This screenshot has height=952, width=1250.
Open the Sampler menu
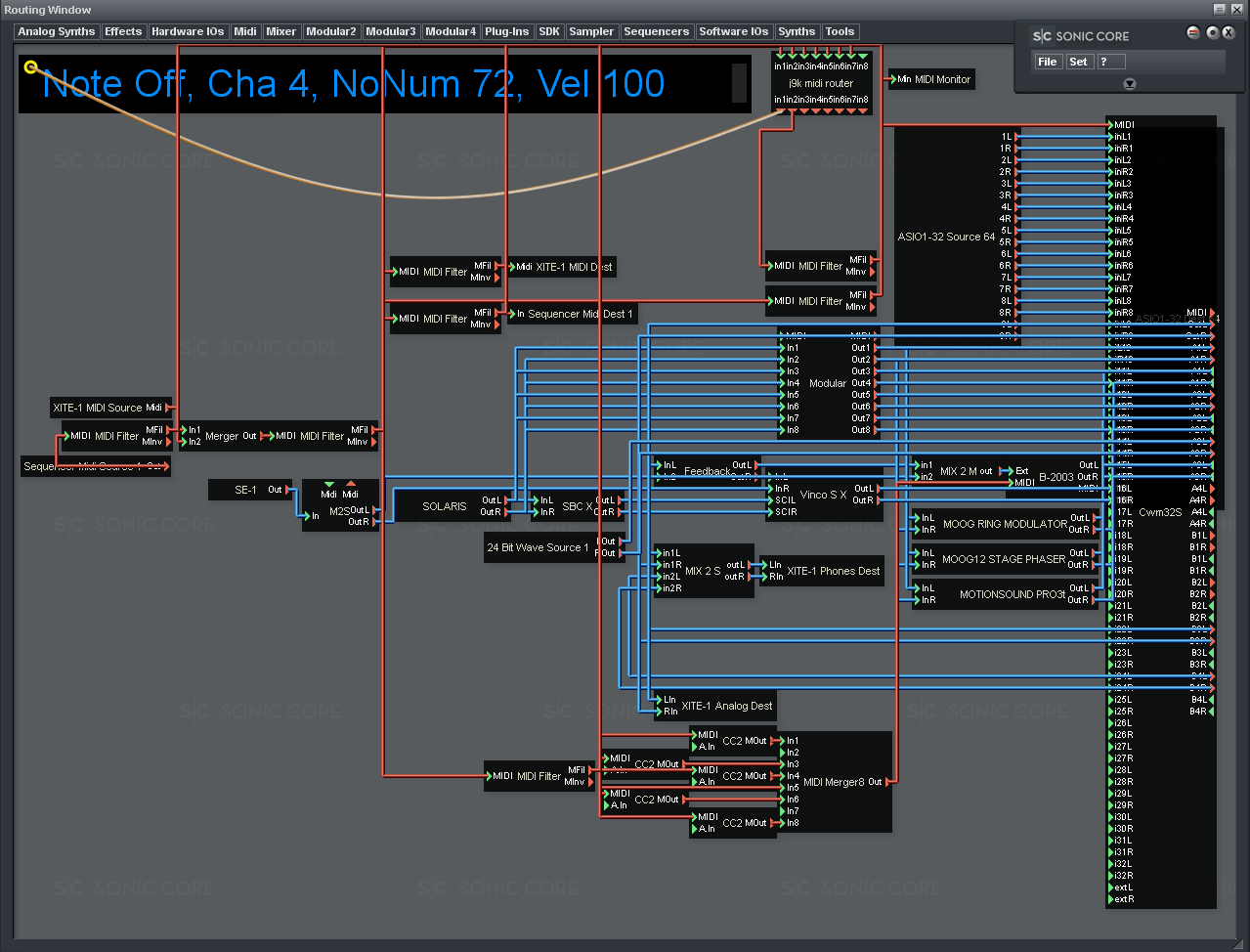tap(591, 31)
